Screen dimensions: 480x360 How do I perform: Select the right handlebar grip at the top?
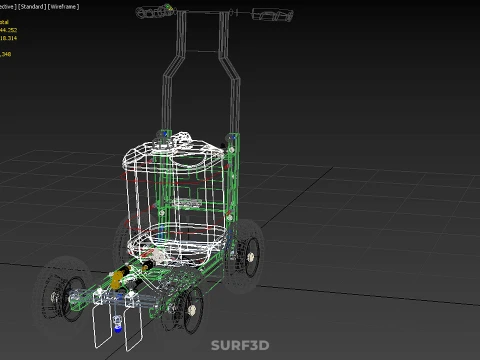click(273, 15)
